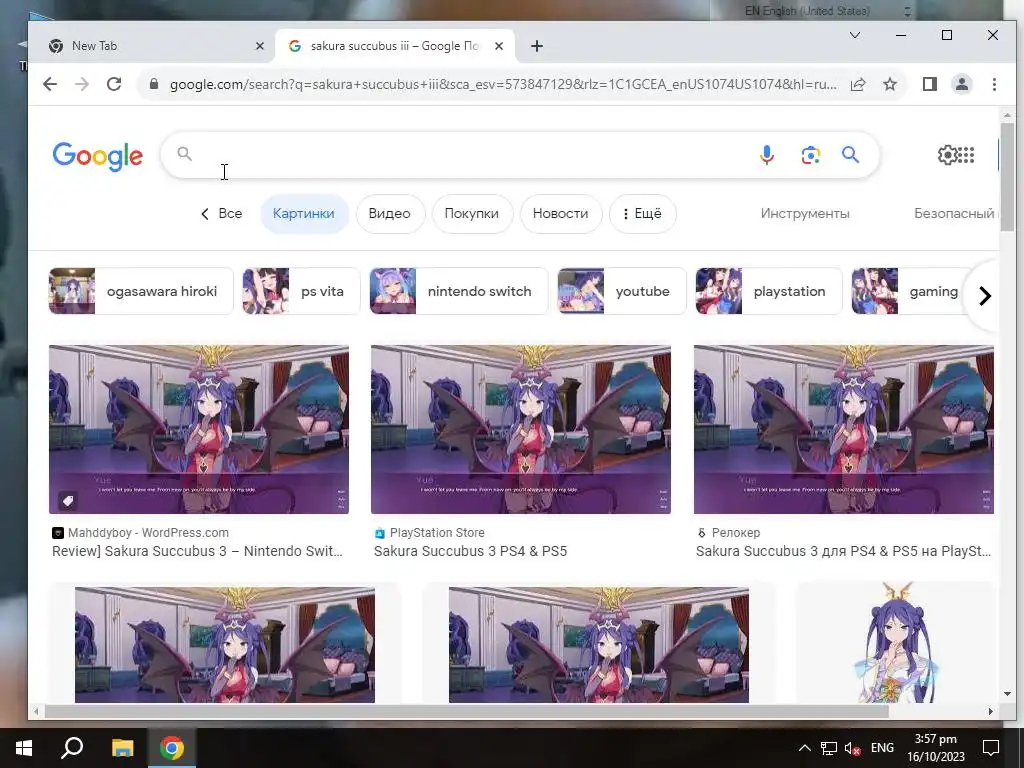Select the youtube suggestion chip
1024x768 pixels.
[x=622, y=291]
